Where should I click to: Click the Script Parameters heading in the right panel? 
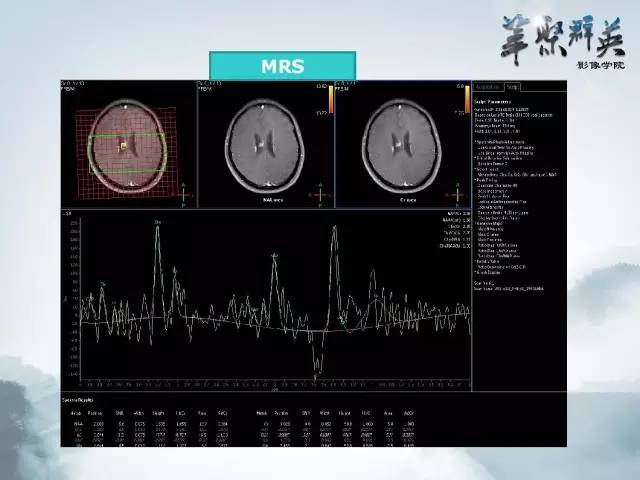tap(492, 102)
